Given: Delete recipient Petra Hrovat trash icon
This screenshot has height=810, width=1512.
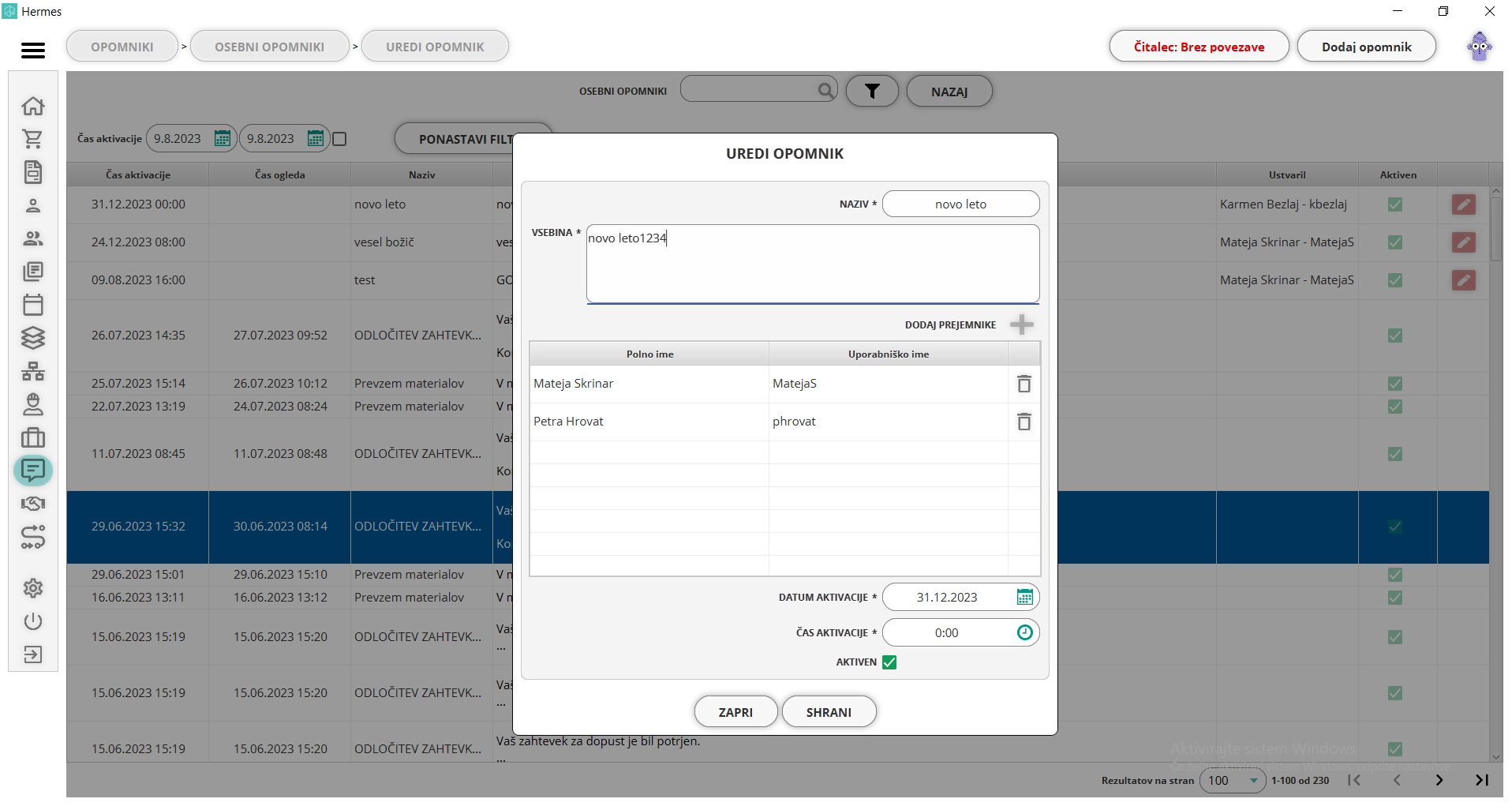Looking at the screenshot, I should tap(1024, 422).
